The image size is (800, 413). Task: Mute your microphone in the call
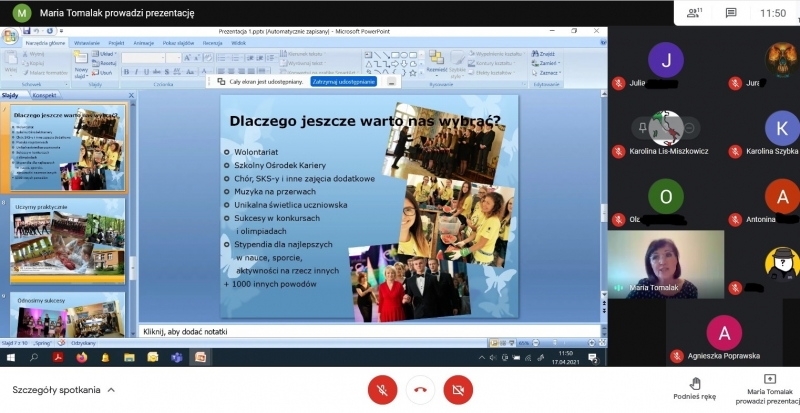pos(382,390)
